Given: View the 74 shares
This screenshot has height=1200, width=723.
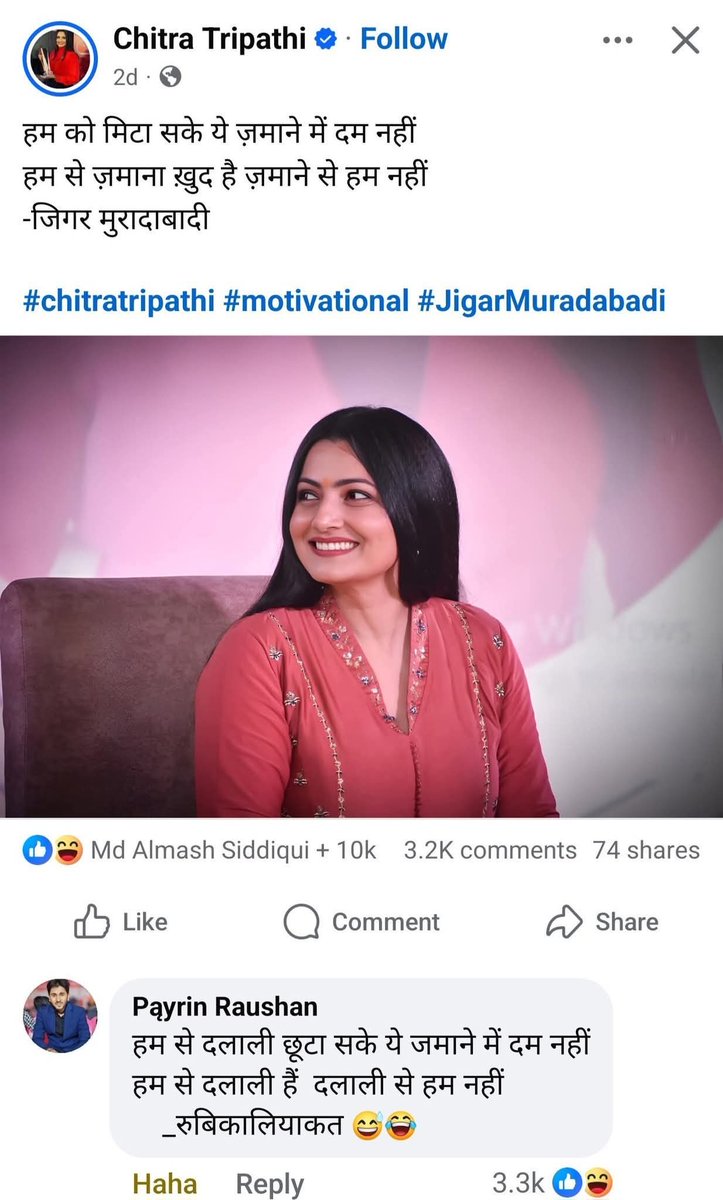Looking at the screenshot, I should pyautogui.click(x=646, y=850).
